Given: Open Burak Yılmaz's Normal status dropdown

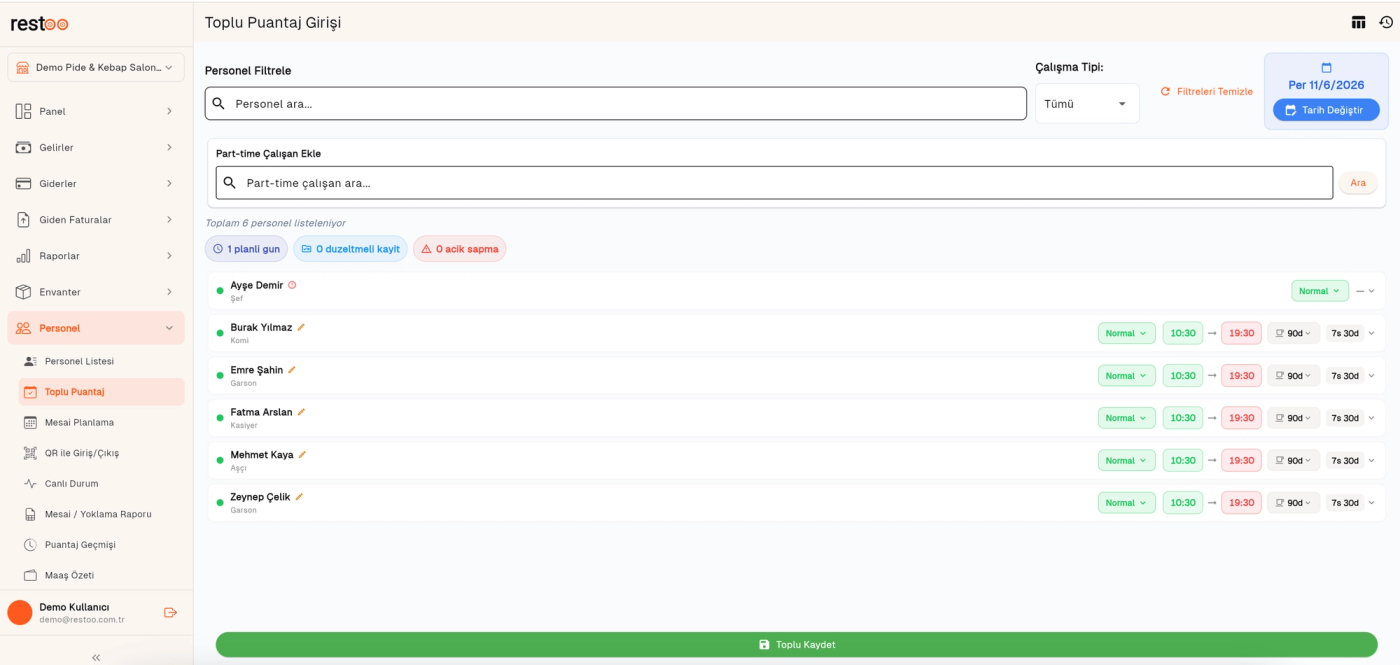Looking at the screenshot, I should 1127,333.
